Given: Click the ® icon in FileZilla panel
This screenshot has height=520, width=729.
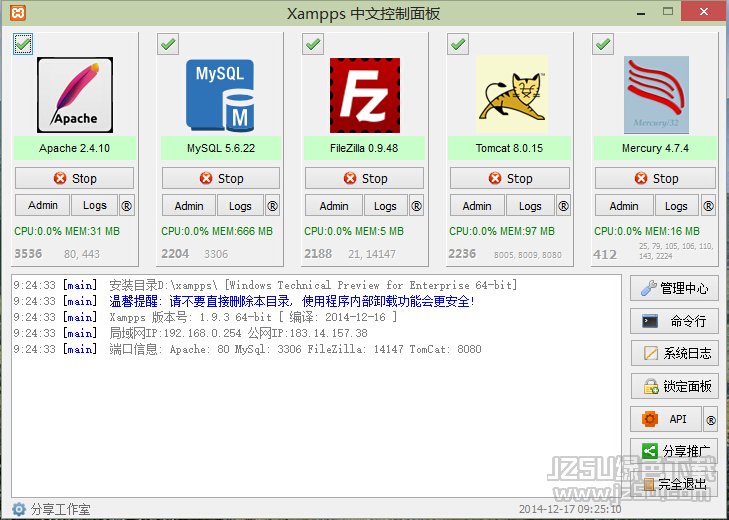Looking at the screenshot, I should pyautogui.click(x=417, y=206).
